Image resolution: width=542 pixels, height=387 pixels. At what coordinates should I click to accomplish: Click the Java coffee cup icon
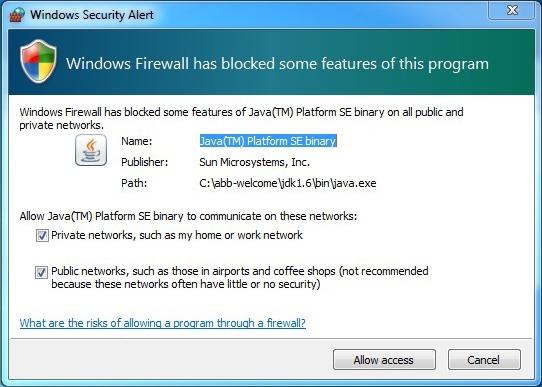[91, 150]
